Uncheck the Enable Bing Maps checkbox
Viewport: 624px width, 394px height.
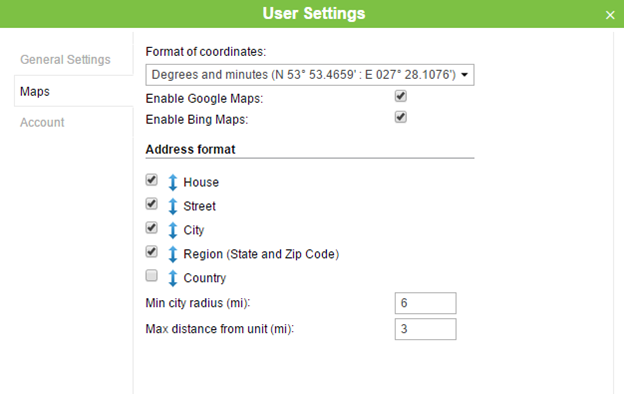(400, 117)
